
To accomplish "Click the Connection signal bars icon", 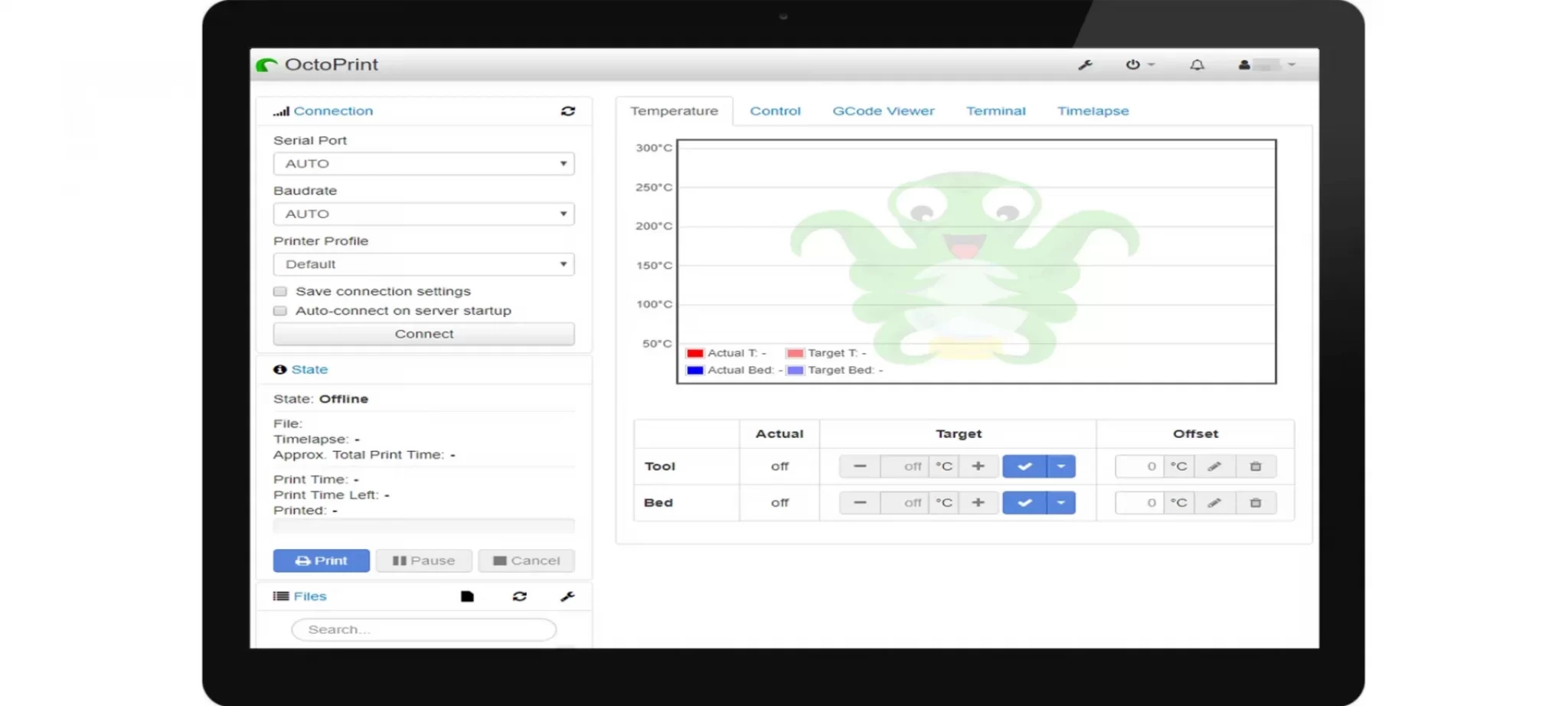I will coord(281,112).
